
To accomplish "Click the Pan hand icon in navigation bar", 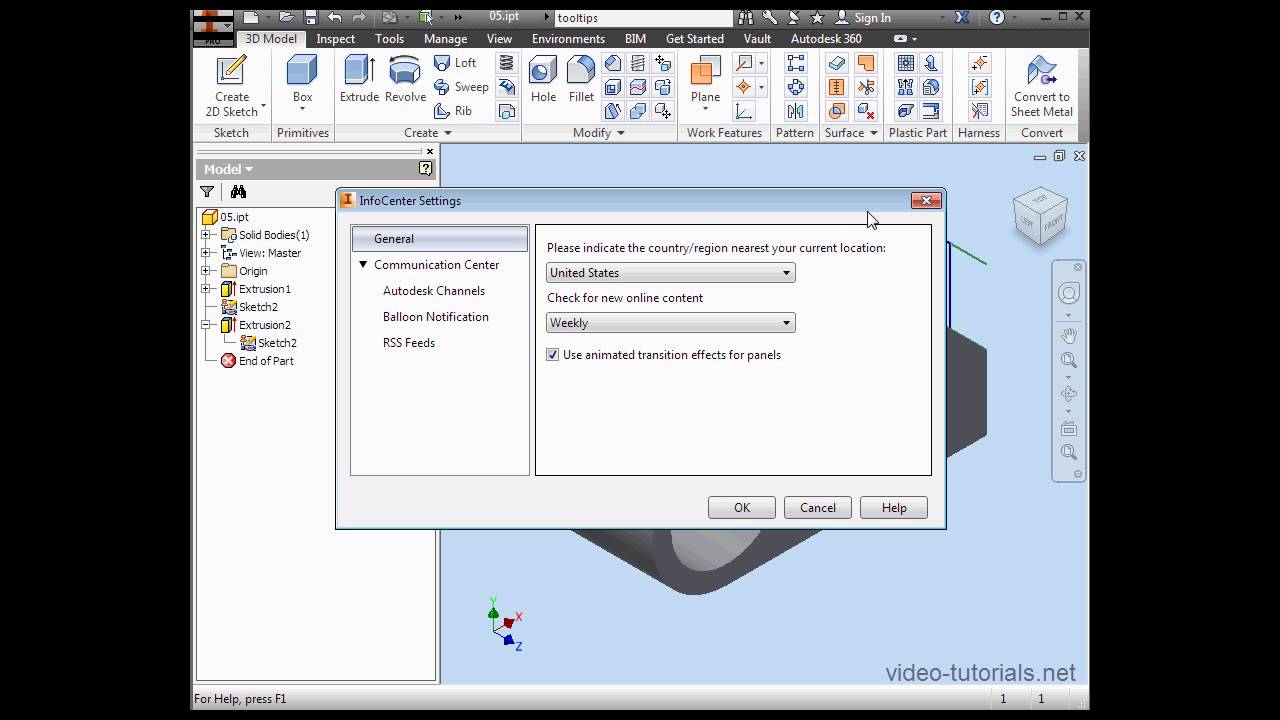I will [x=1069, y=336].
